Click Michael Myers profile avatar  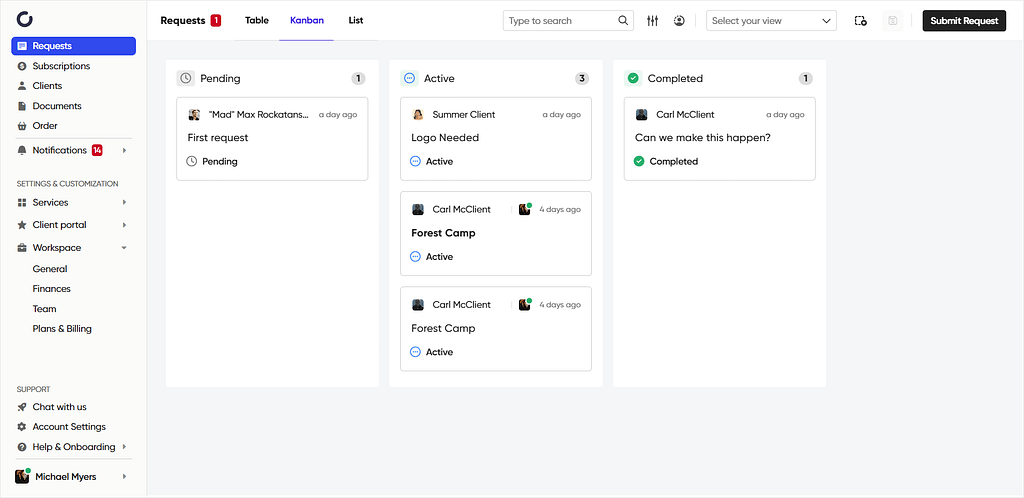pos(22,476)
